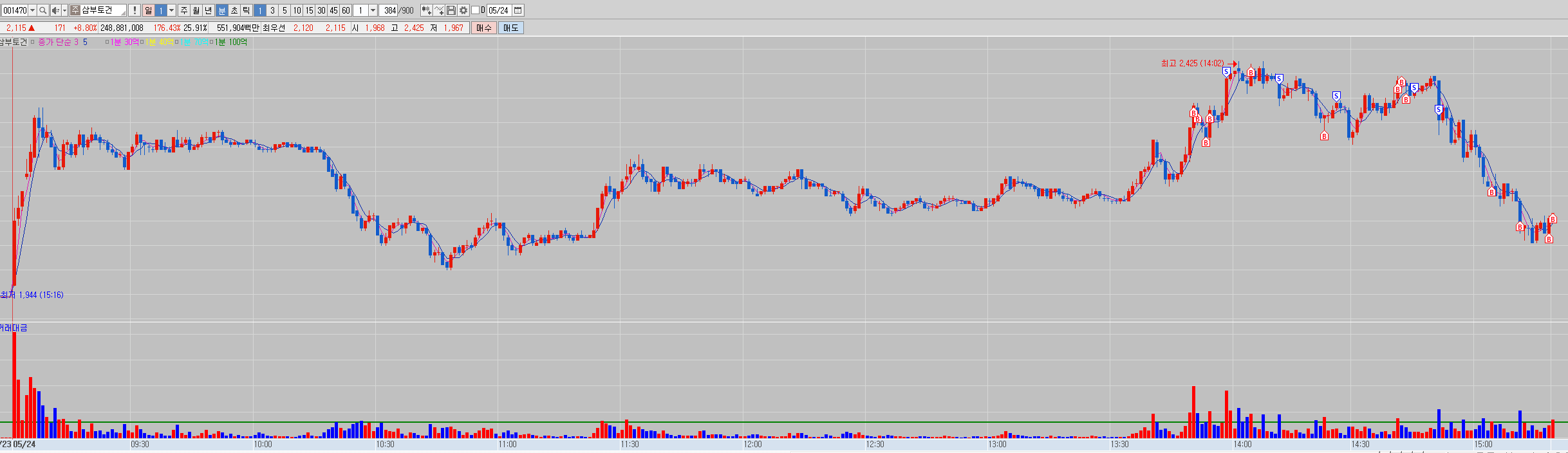
Task: Select the 월 monthly period button
Action: (196, 10)
